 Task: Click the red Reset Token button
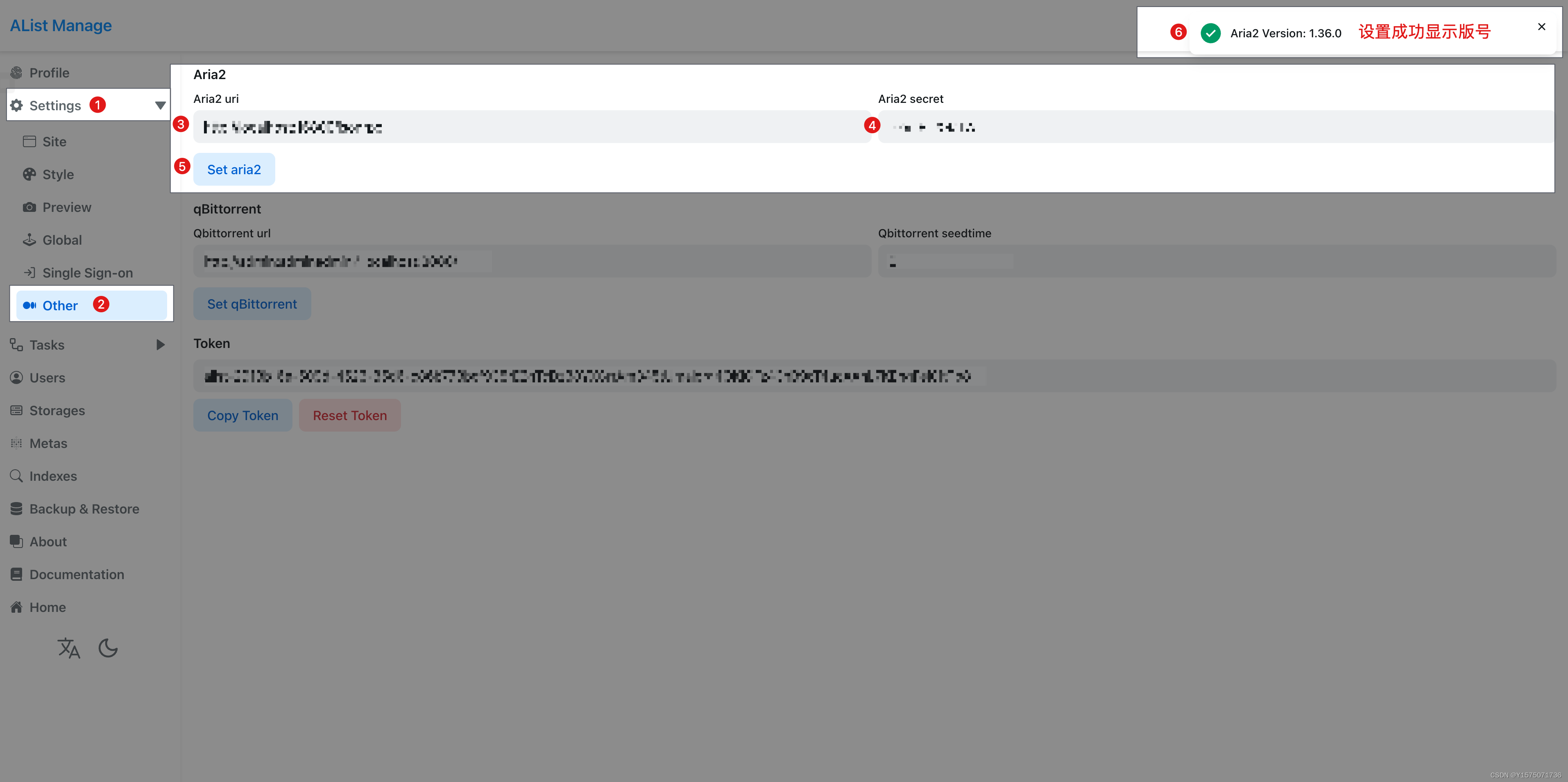click(349, 415)
